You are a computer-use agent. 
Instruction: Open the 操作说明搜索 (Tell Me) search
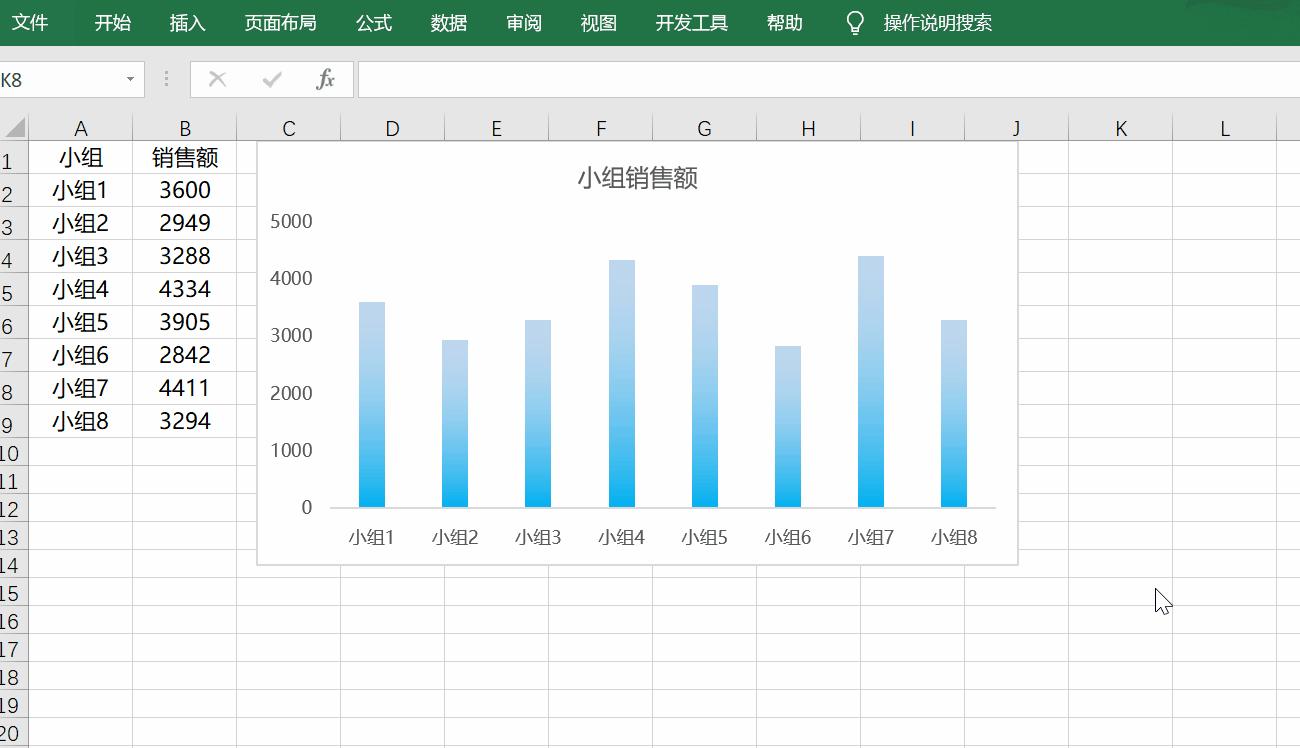pos(934,22)
